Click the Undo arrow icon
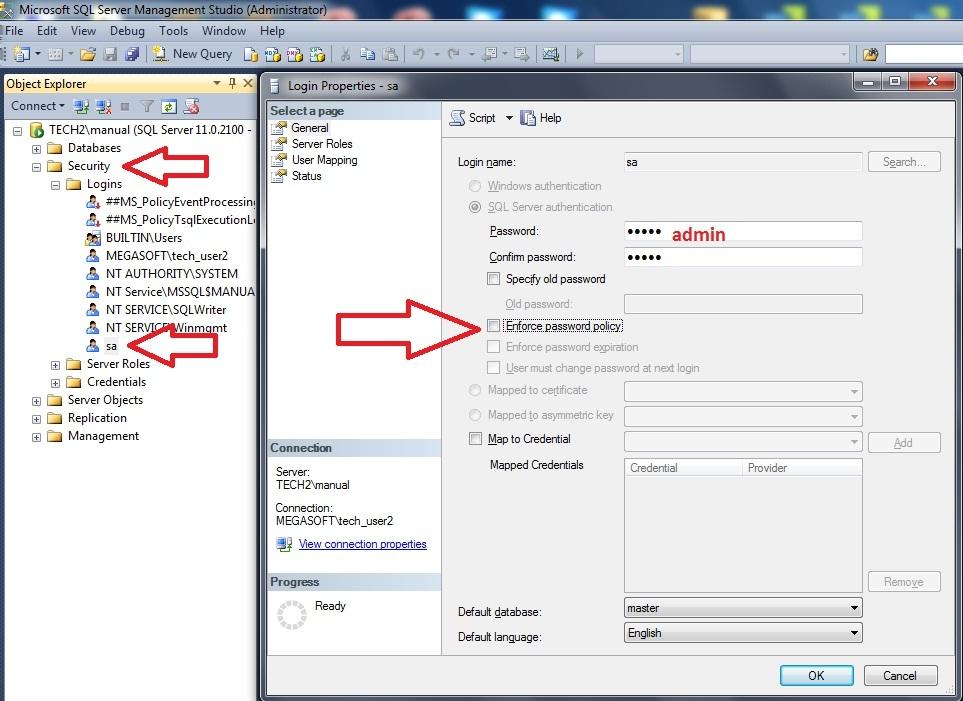The height and width of the screenshot is (701, 963). (x=419, y=54)
